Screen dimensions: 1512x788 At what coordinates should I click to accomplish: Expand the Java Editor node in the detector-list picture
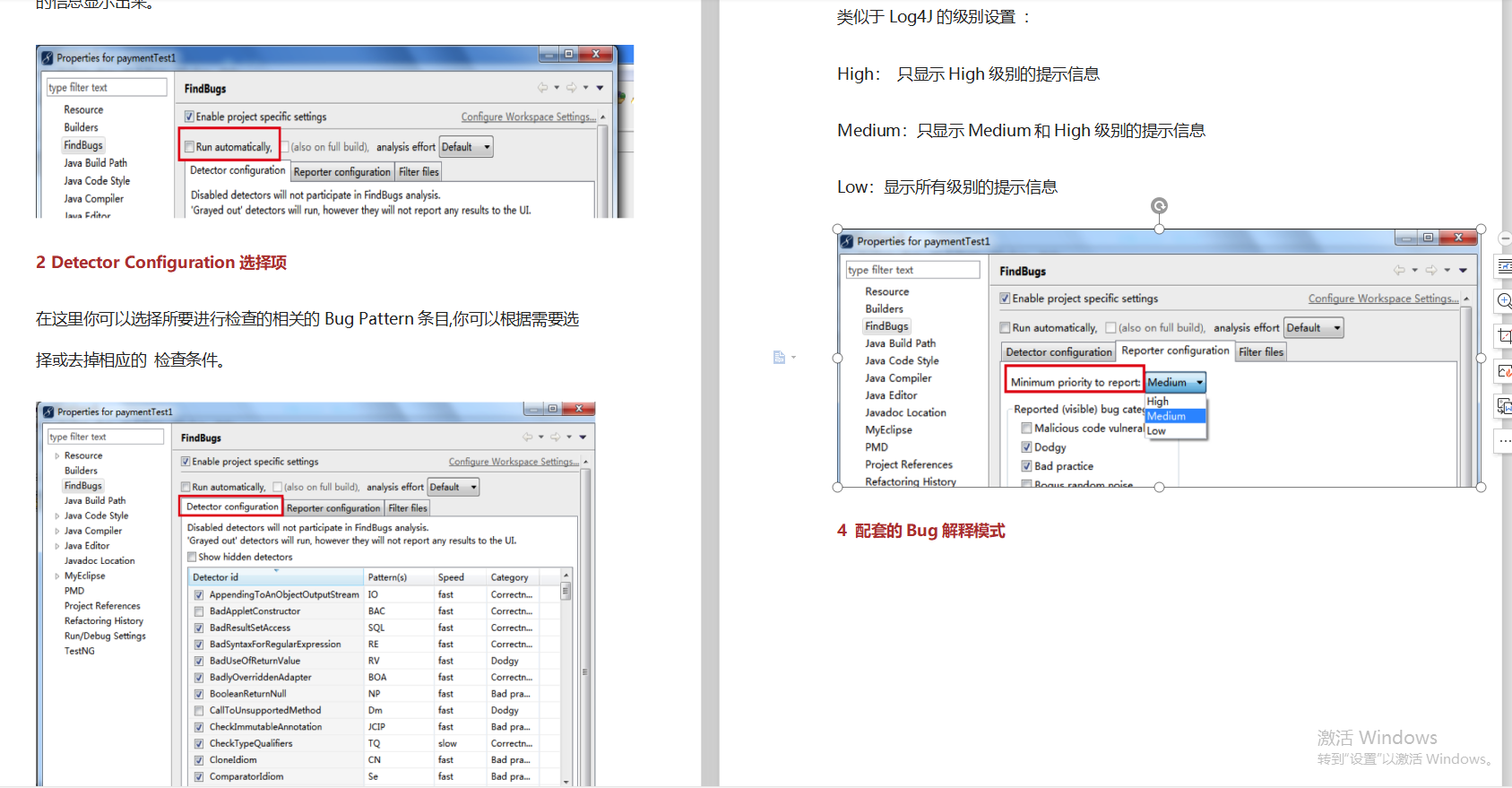[x=57, y=546]
